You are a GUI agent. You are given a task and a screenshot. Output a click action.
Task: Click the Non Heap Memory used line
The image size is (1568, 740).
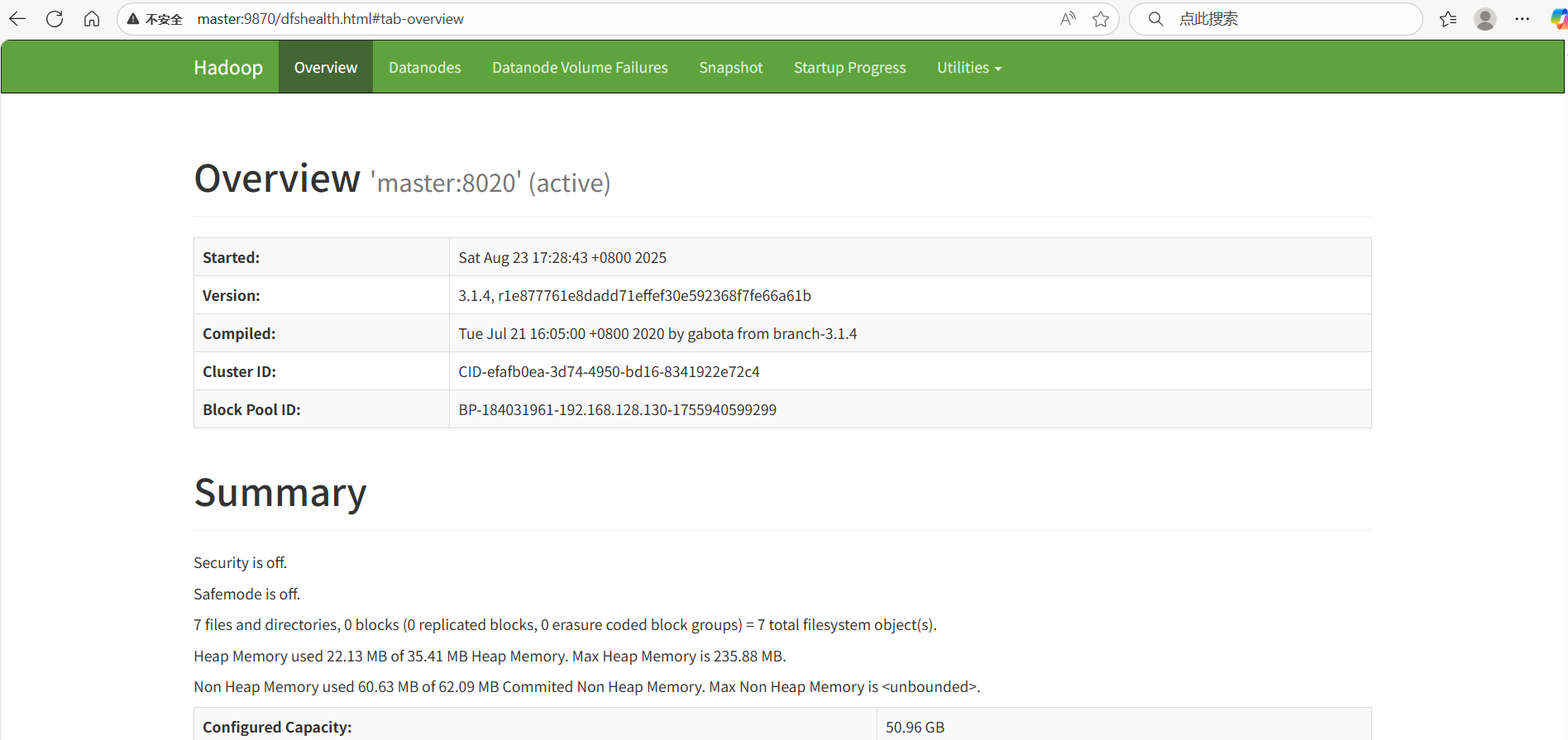587,687
